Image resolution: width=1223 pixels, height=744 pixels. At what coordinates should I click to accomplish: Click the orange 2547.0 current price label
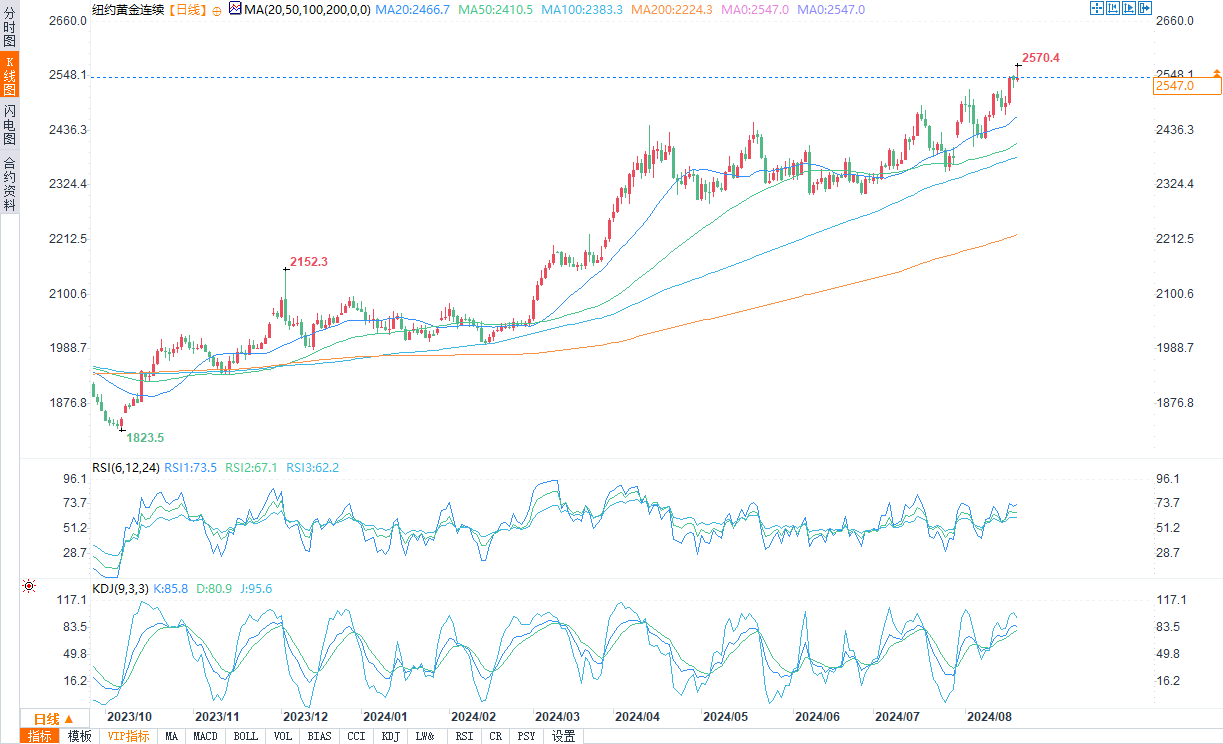click(x=1186, y=87)
